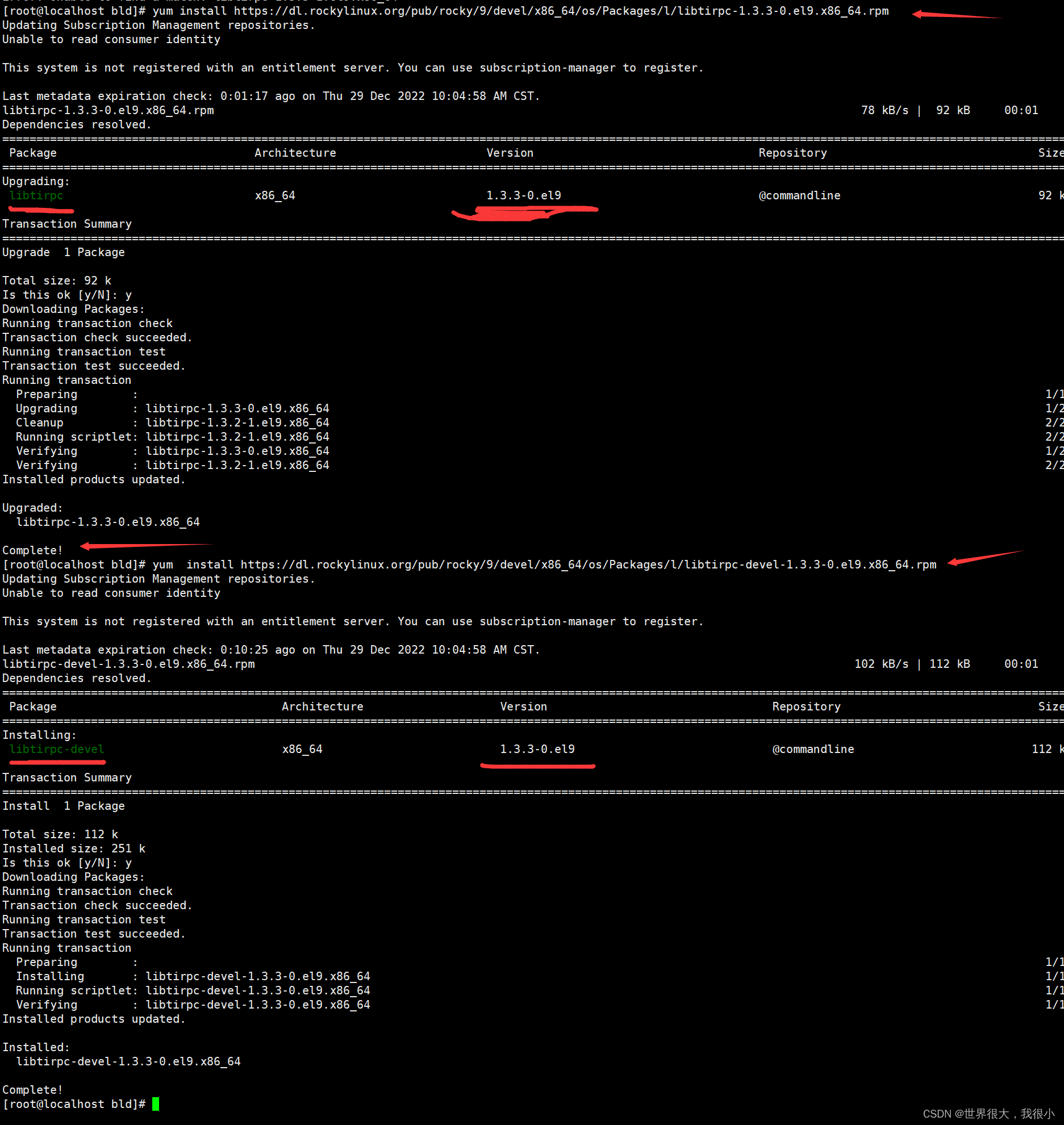Click the @commandline repository label
Image resolution: width=1064 pixels, height=1125 pixels.
click(799, 195)
